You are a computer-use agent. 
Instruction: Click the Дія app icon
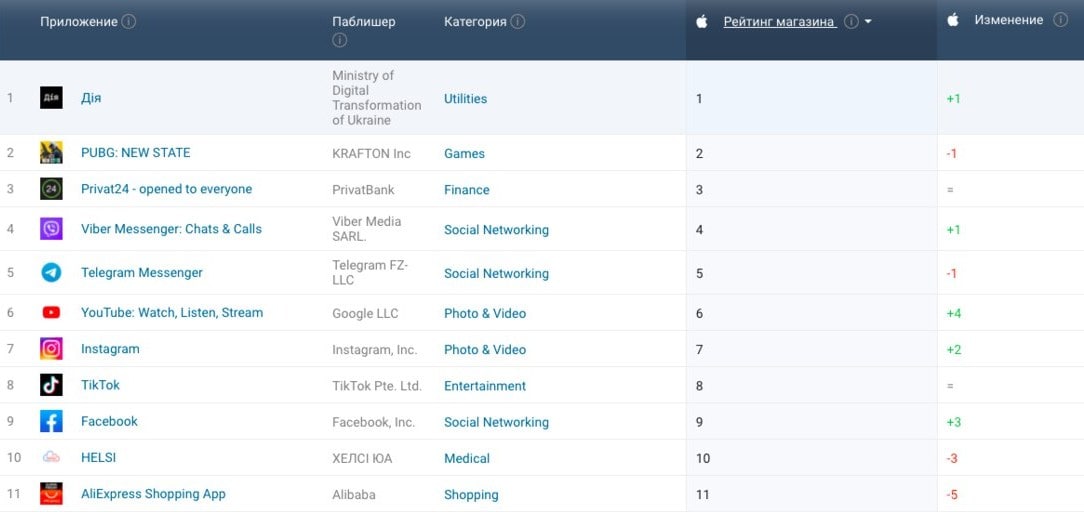point(51,98)
